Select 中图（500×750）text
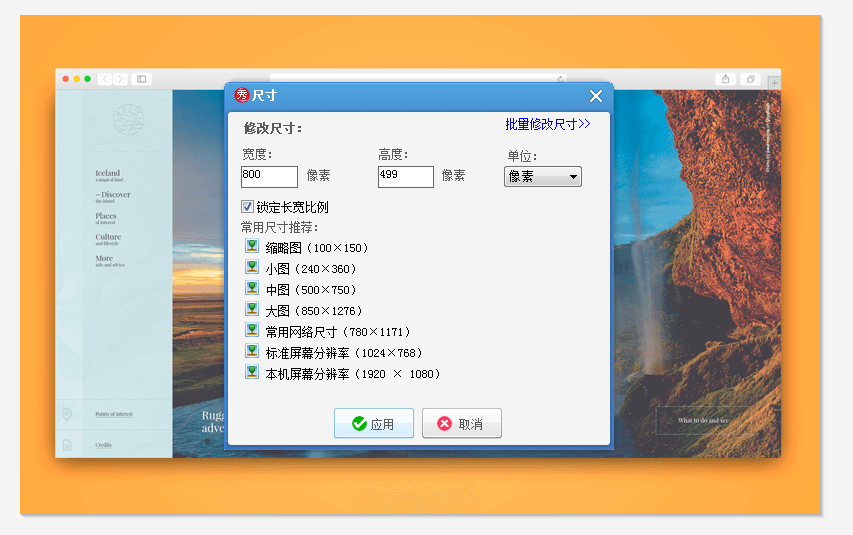 (311, 290)
